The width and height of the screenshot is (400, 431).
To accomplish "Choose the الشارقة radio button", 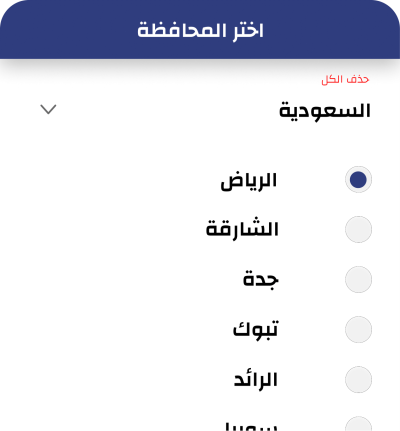I will [x=358, y=229].
